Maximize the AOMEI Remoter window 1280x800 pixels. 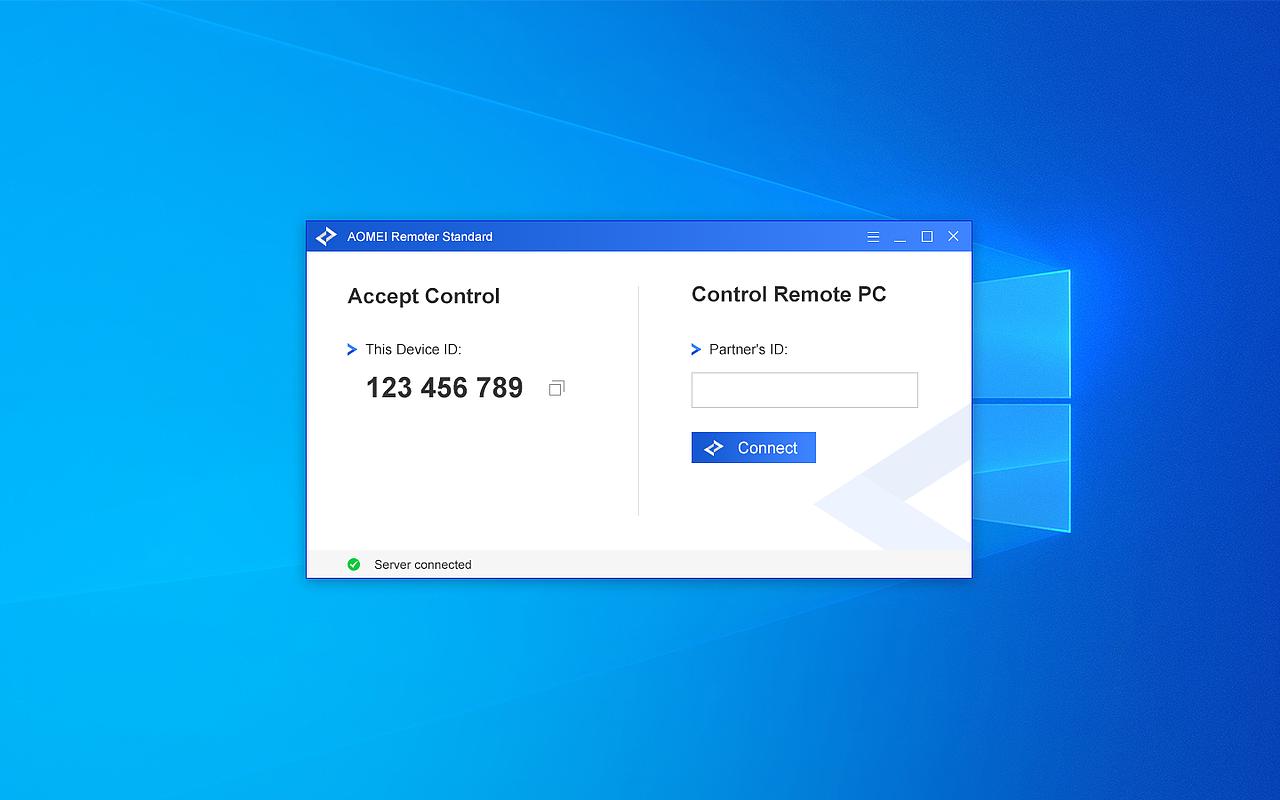(927, 237)
